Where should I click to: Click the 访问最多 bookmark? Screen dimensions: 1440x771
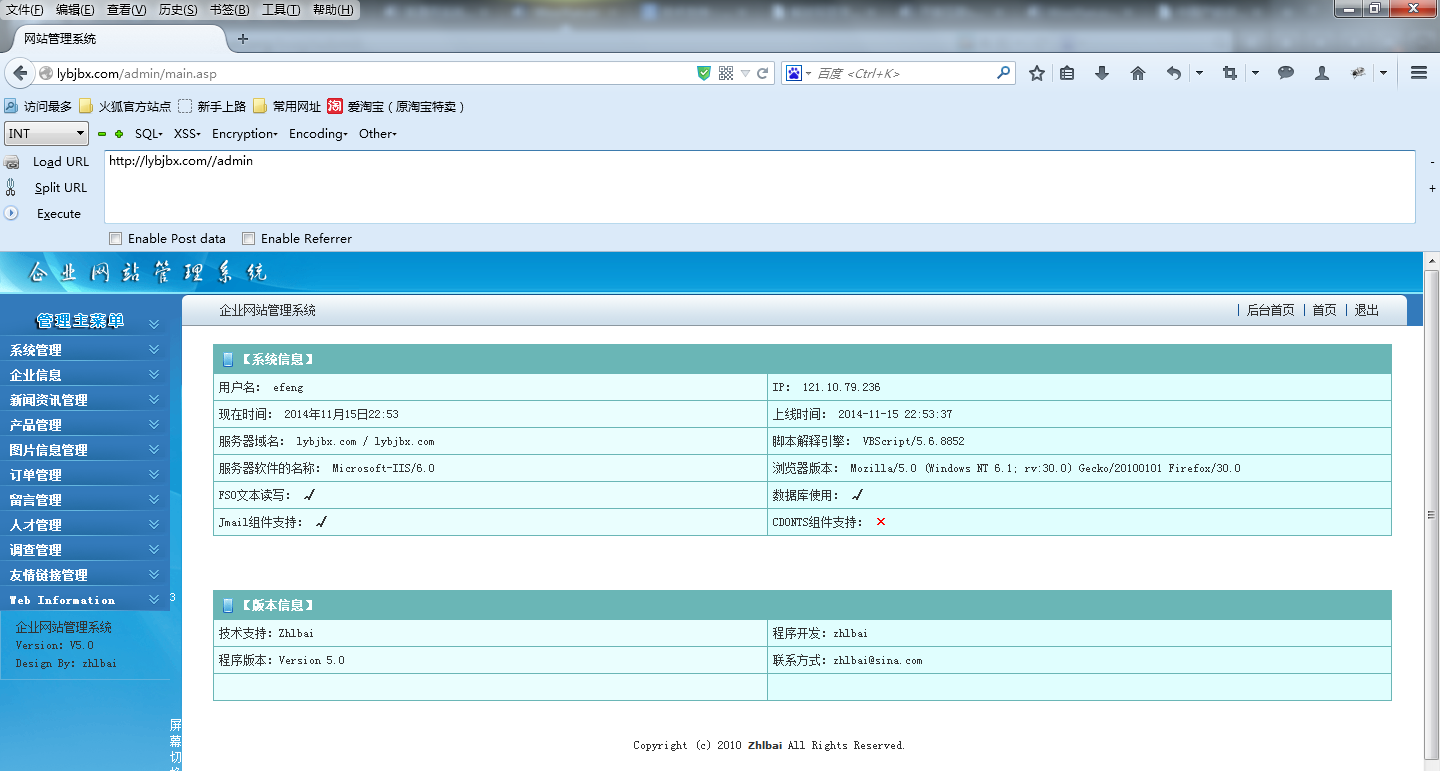(38, 106)
